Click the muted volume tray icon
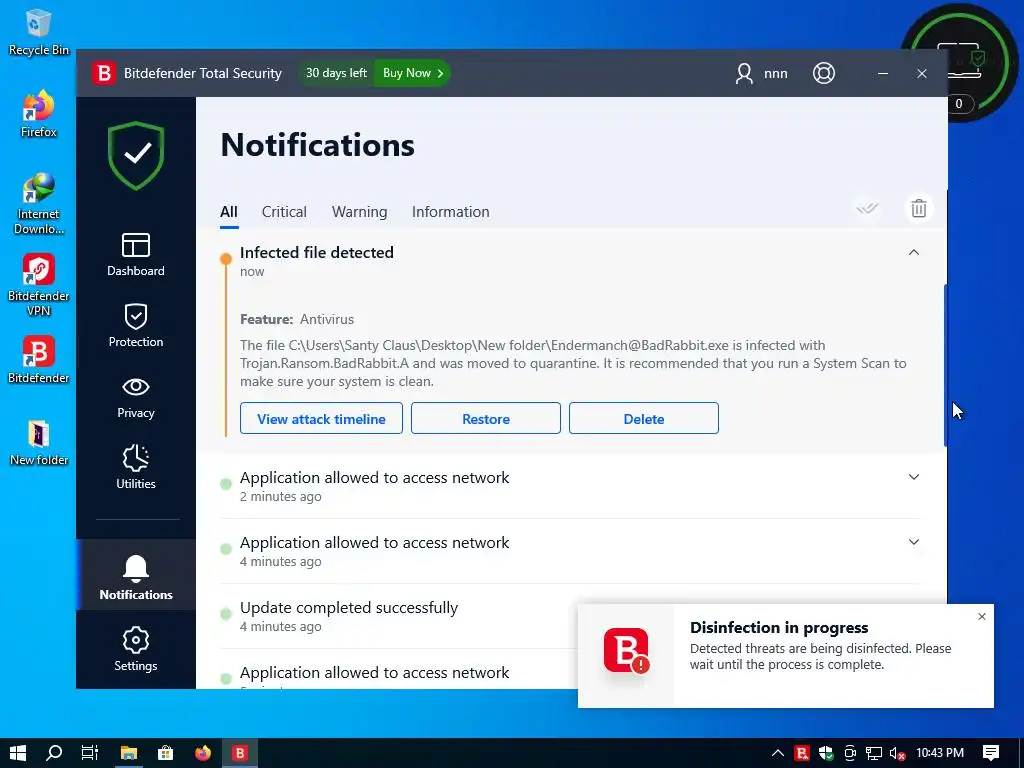 (x=898, y=753)
